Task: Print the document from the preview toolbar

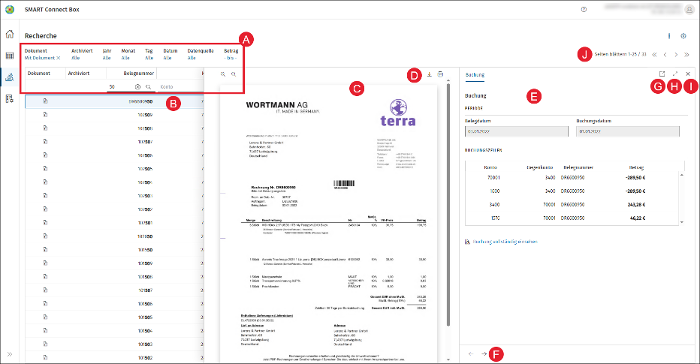Action: pyautogui.click(x=440, y=75)
